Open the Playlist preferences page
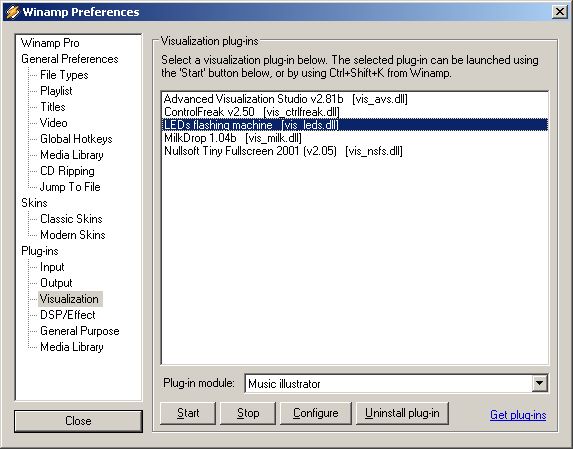Image resolution: width=573 pixels, height=449 pixels. (x=56, y=91)
